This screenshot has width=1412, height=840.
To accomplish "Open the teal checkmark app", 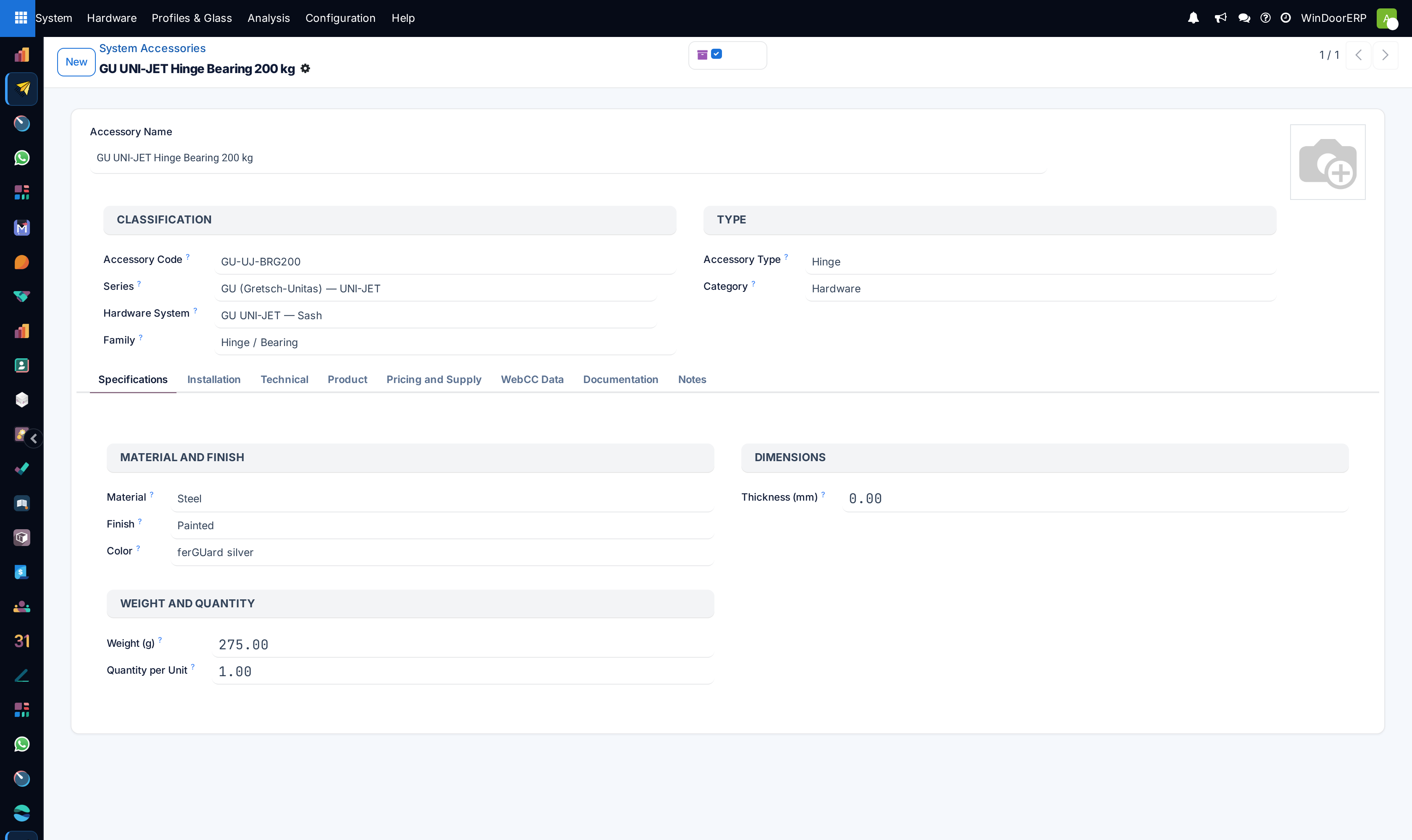I will [21, 469].
